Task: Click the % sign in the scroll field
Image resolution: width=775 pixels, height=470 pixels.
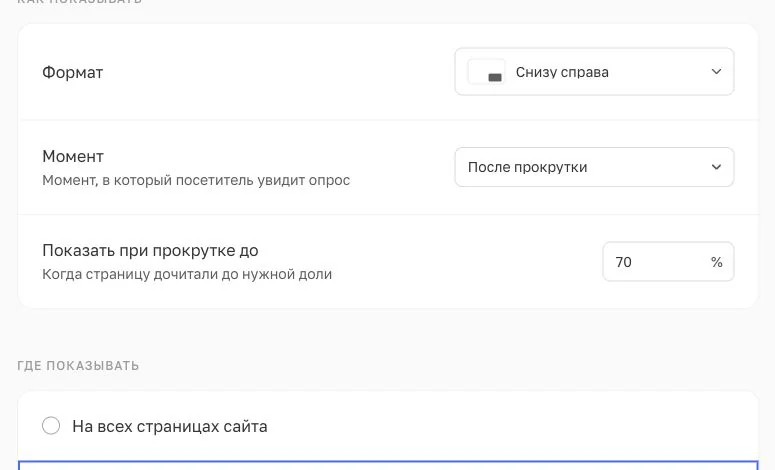Action: (x=717, y=262)
